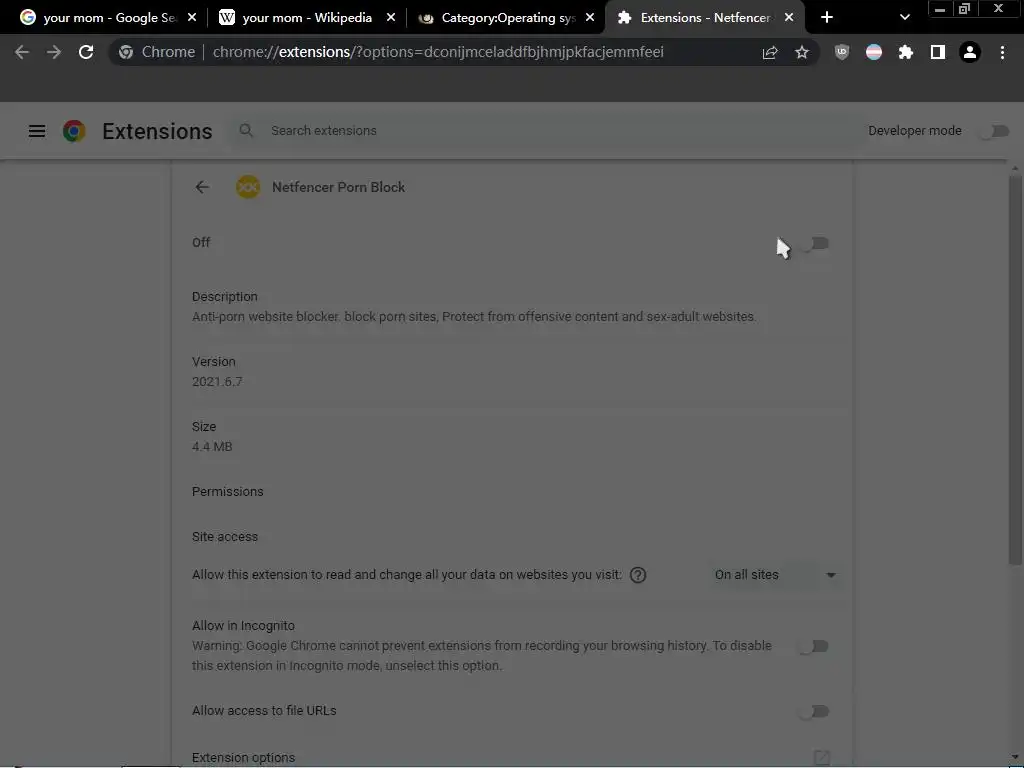Open extension options external link icon
1024x768 pixels.
coord(822,758)
